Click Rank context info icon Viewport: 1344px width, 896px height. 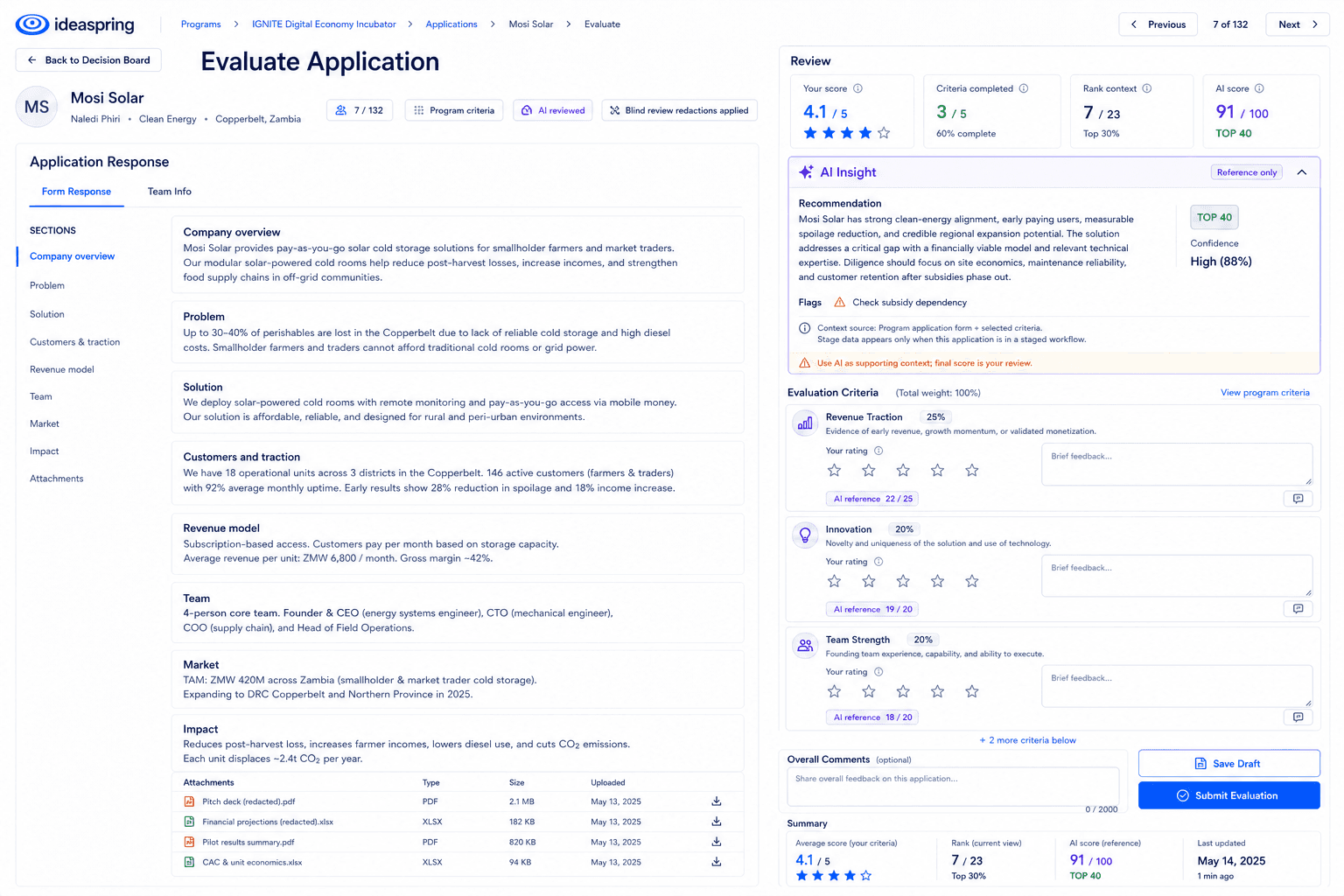(x=1147, y=88)
